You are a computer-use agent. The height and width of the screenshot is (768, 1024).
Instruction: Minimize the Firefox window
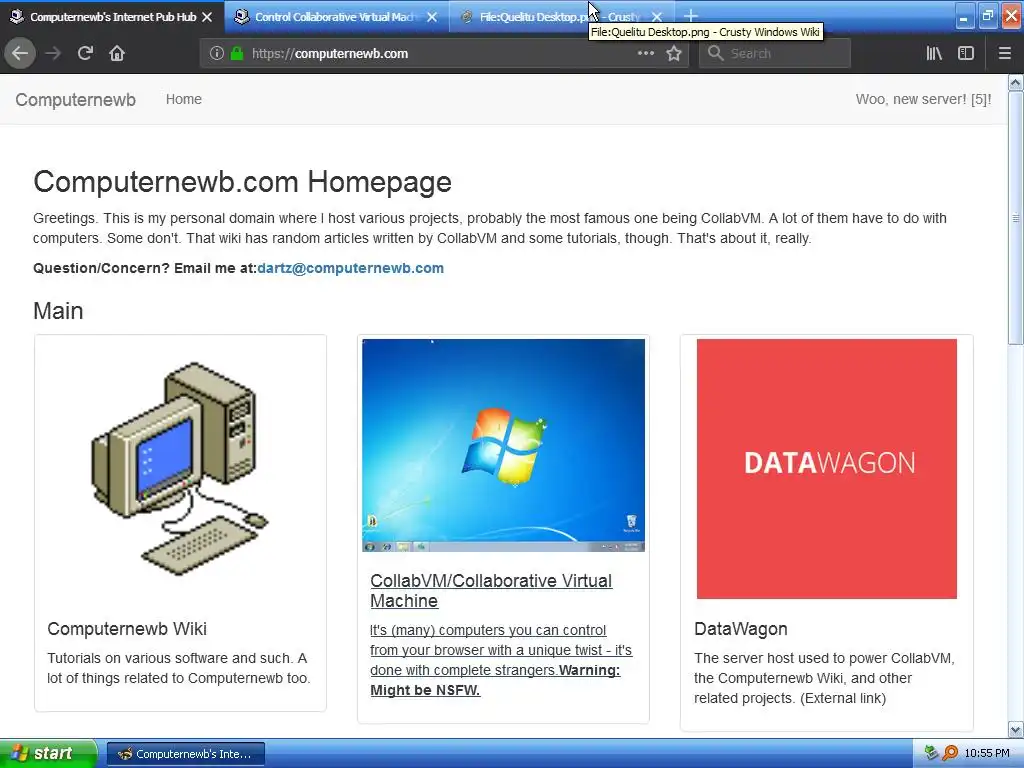(964, 16)
